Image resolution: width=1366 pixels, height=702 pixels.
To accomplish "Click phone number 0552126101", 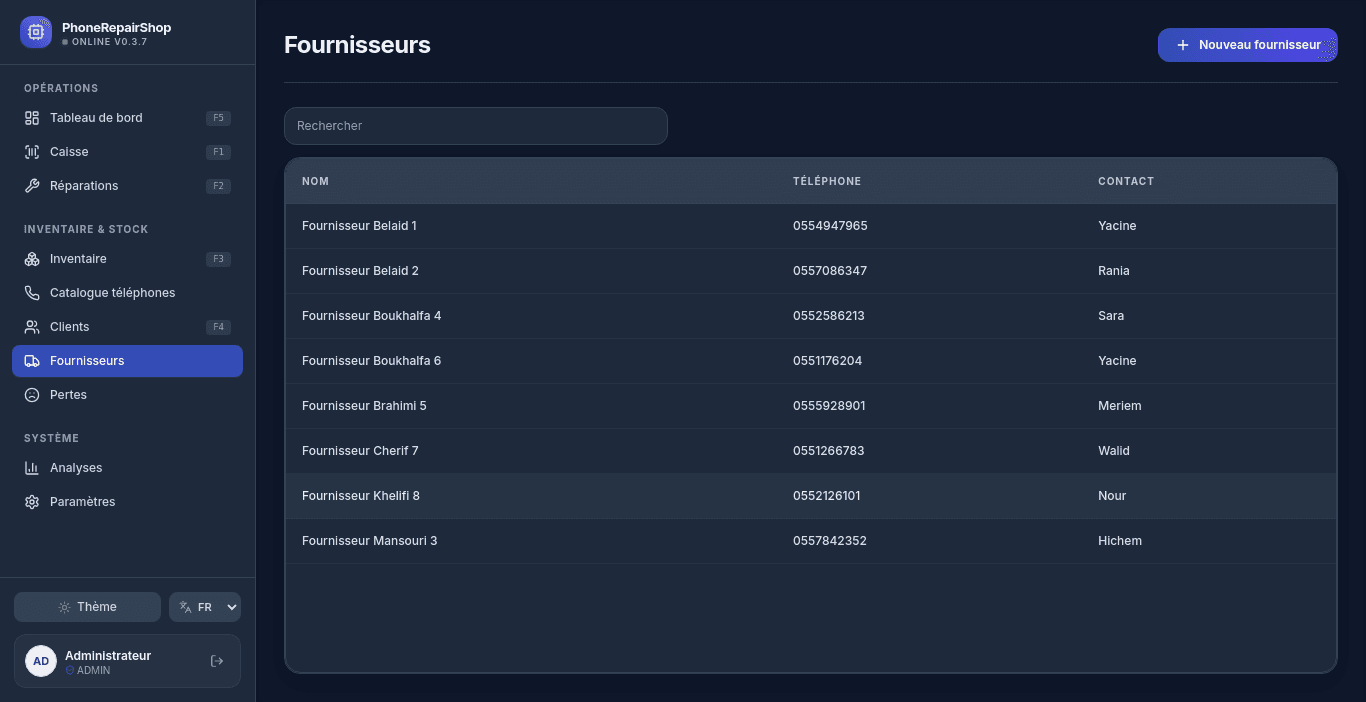I will coord(826,496).
